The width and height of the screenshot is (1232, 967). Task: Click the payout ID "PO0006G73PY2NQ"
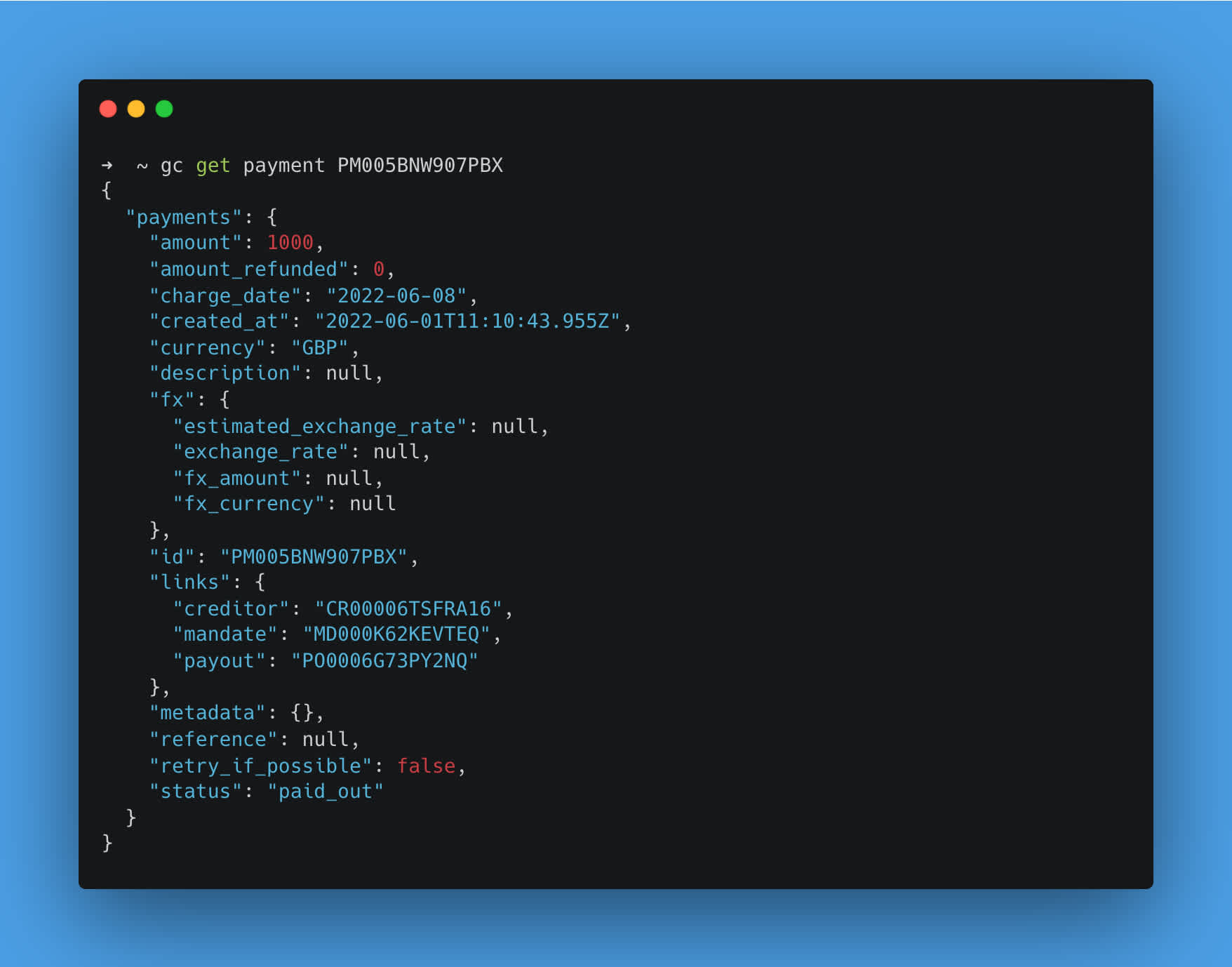coord(384,661)
